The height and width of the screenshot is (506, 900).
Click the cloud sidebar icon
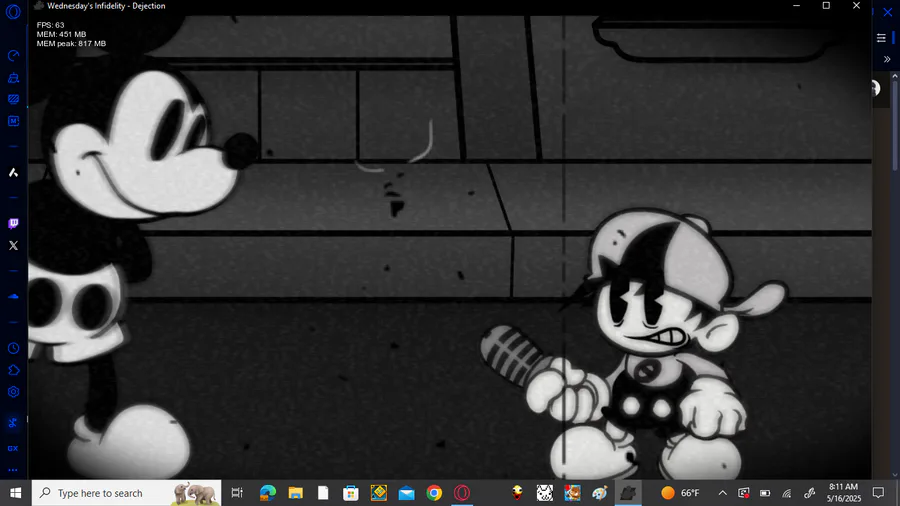pyautogui.click(x=13, y=297)
